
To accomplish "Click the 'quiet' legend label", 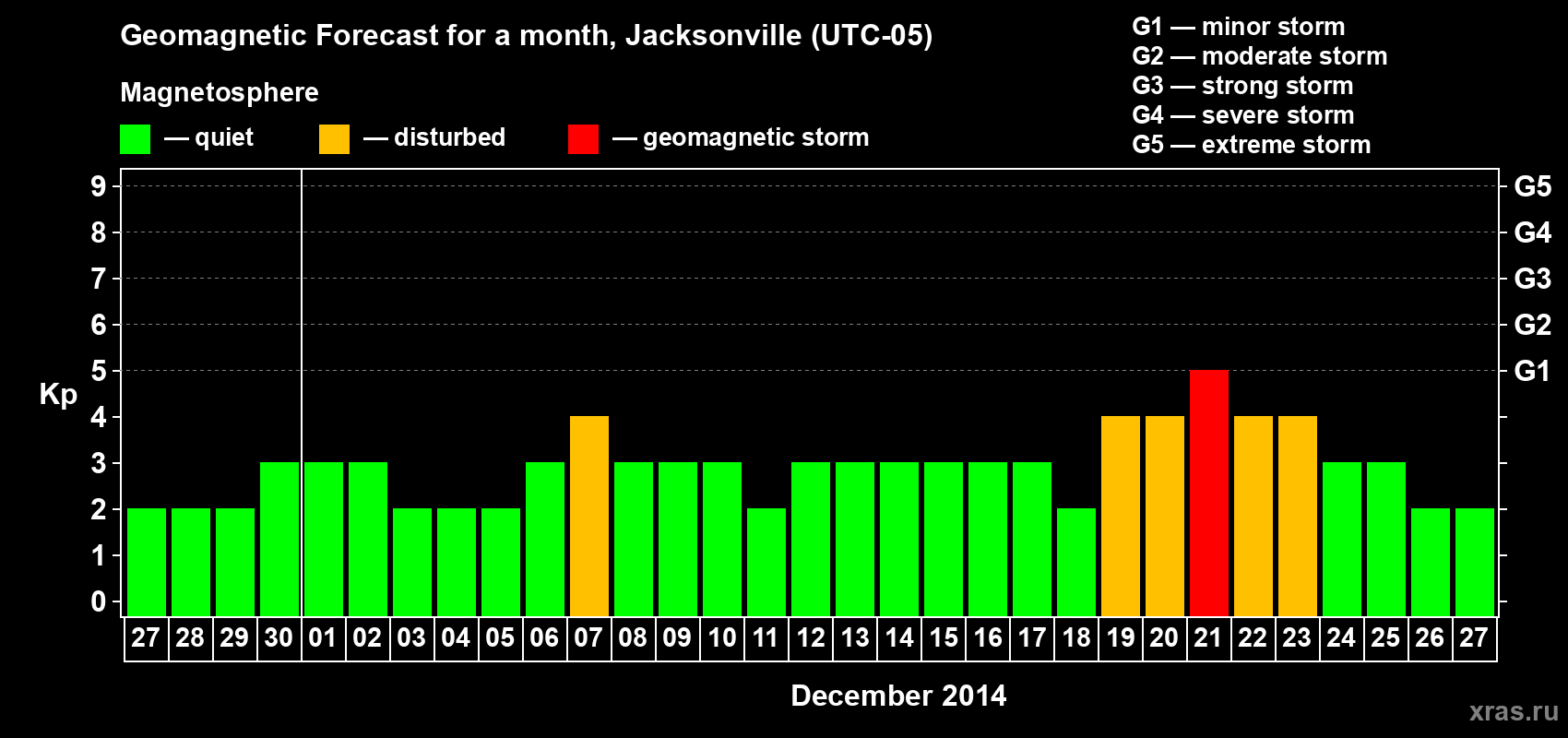I will coord(224,137).
